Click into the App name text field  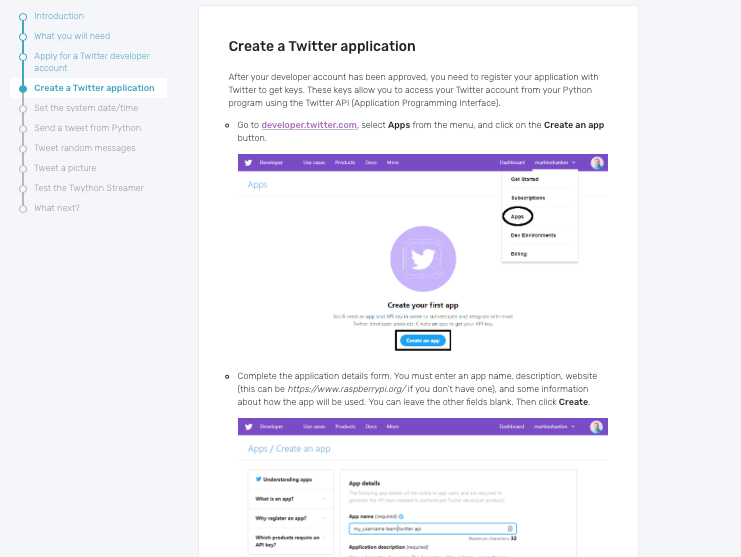point(425,528)
